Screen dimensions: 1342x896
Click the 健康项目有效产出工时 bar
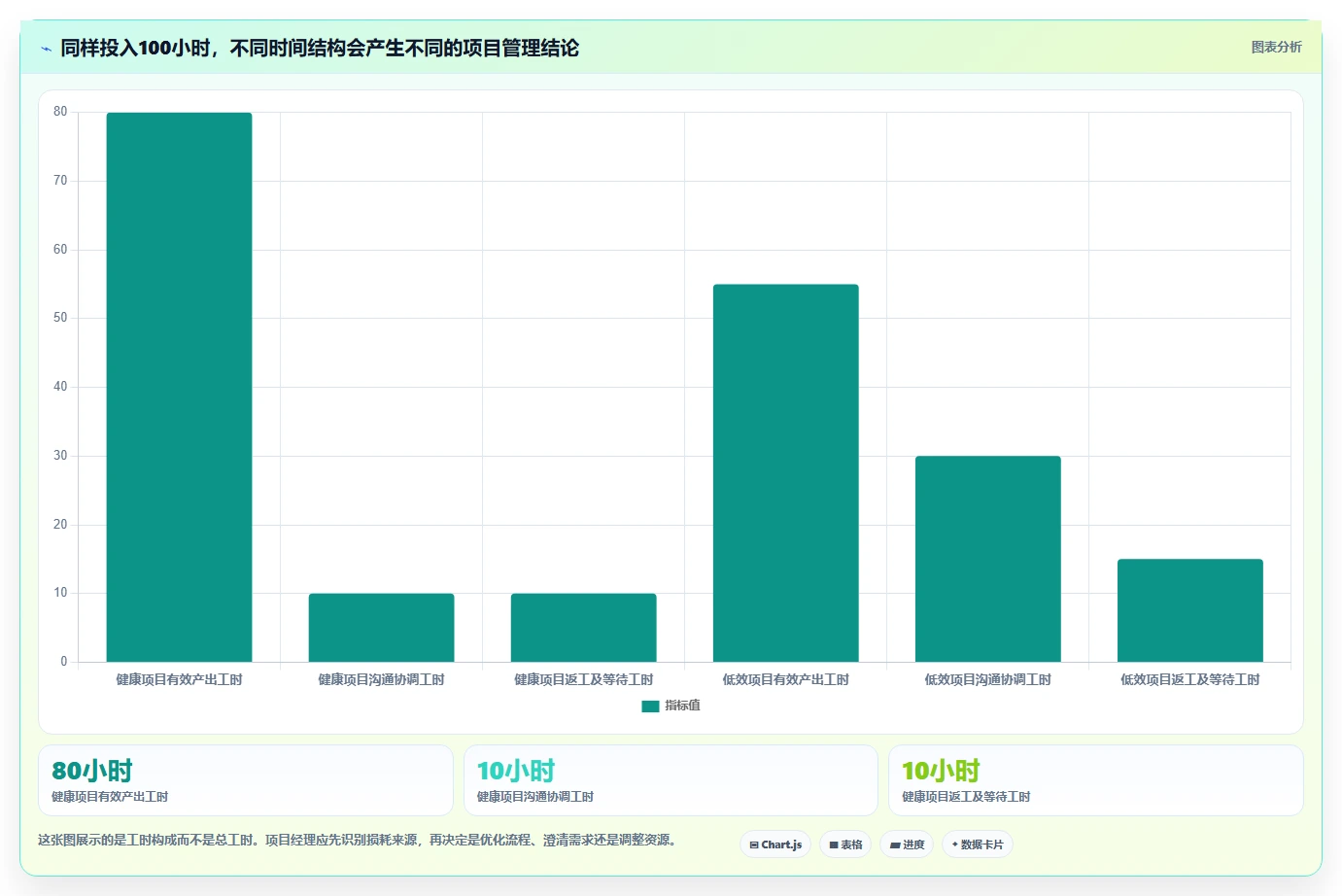179,388
